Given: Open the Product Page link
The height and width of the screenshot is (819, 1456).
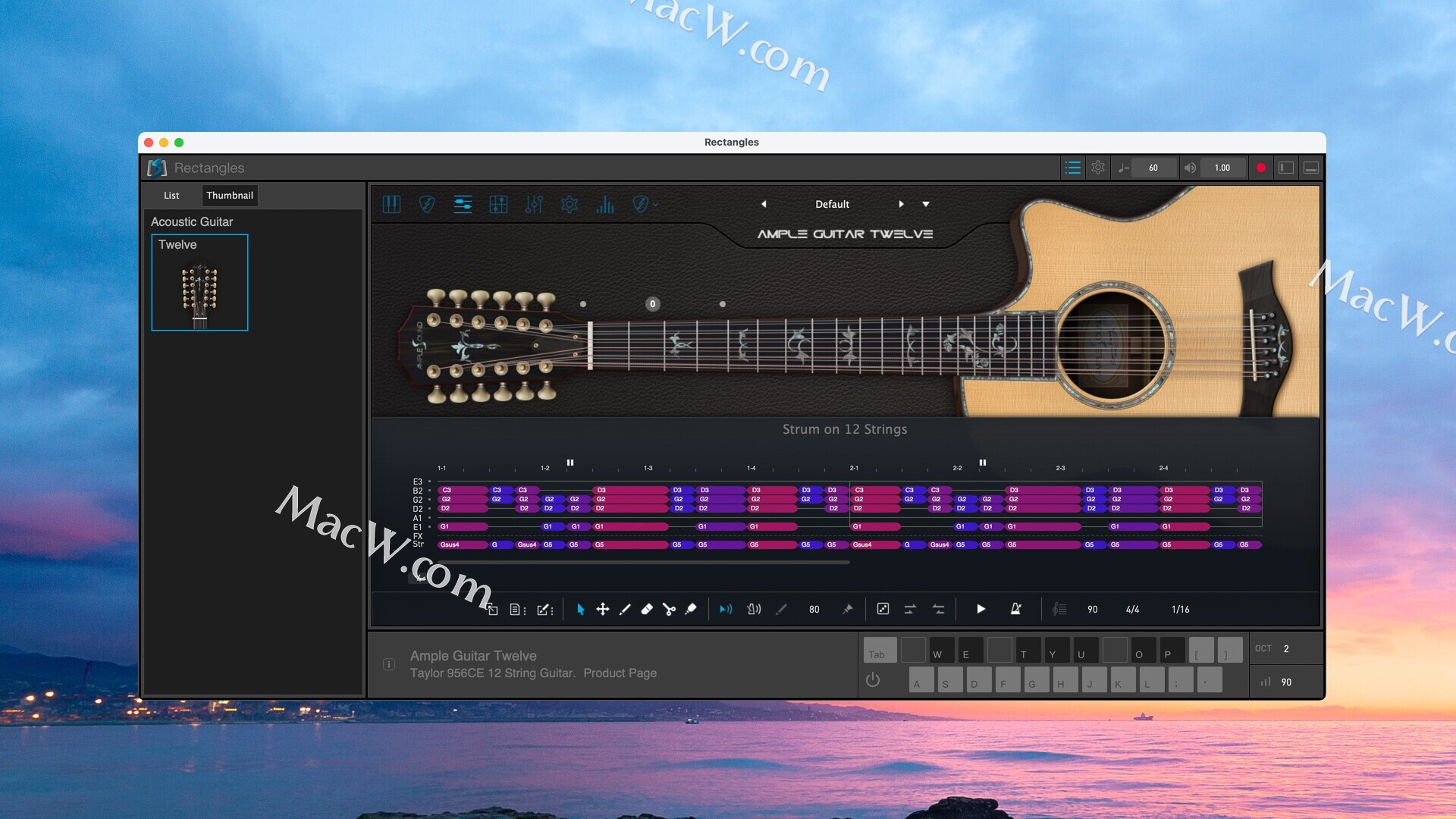Looking at the screenshot, I should tap(620, 673).
